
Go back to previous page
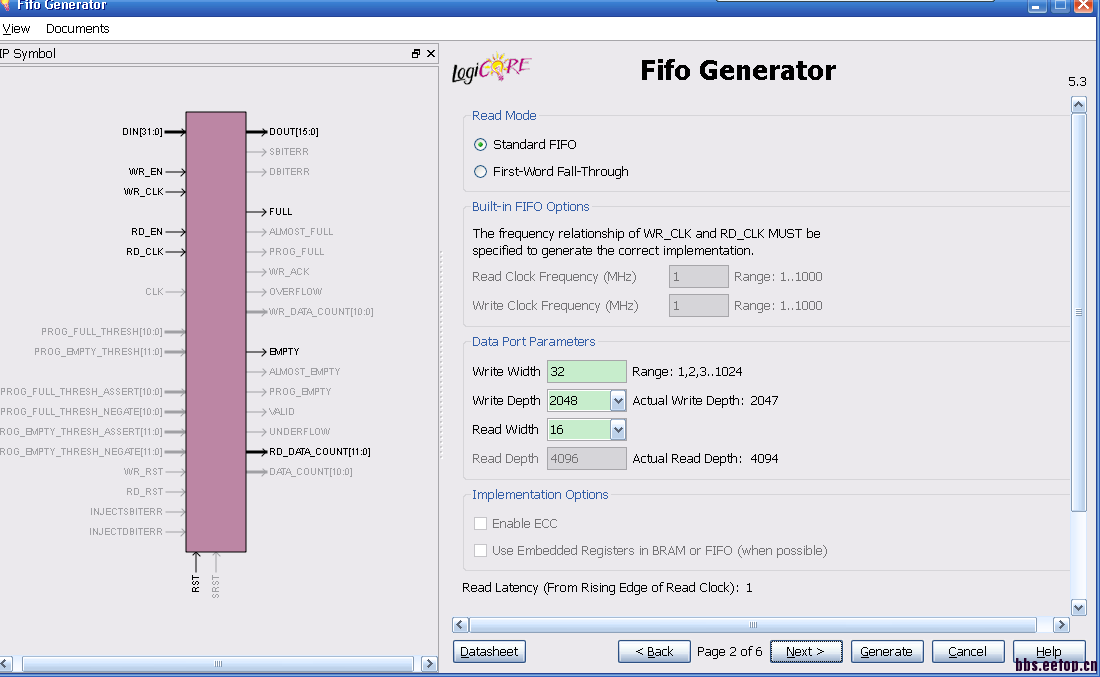(654, 652)
